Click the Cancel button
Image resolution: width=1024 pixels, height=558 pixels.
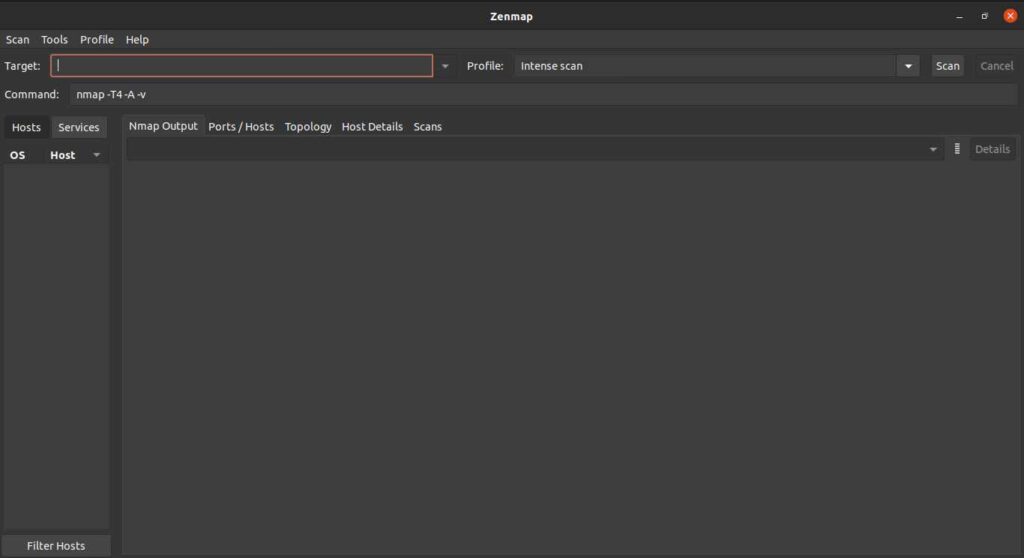tap(997, 66)
